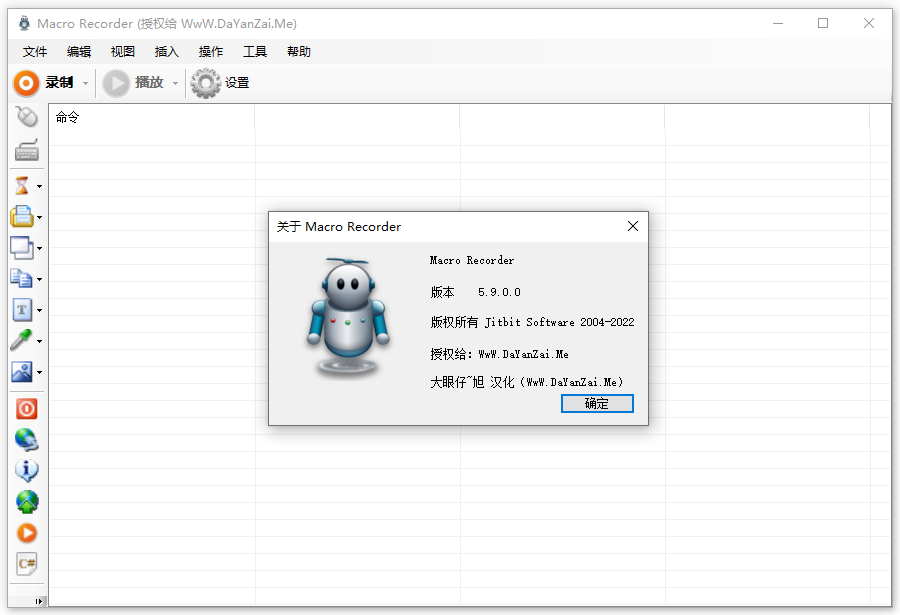
Task: Click the hourglass wait icon
Action: coord(22,186)
